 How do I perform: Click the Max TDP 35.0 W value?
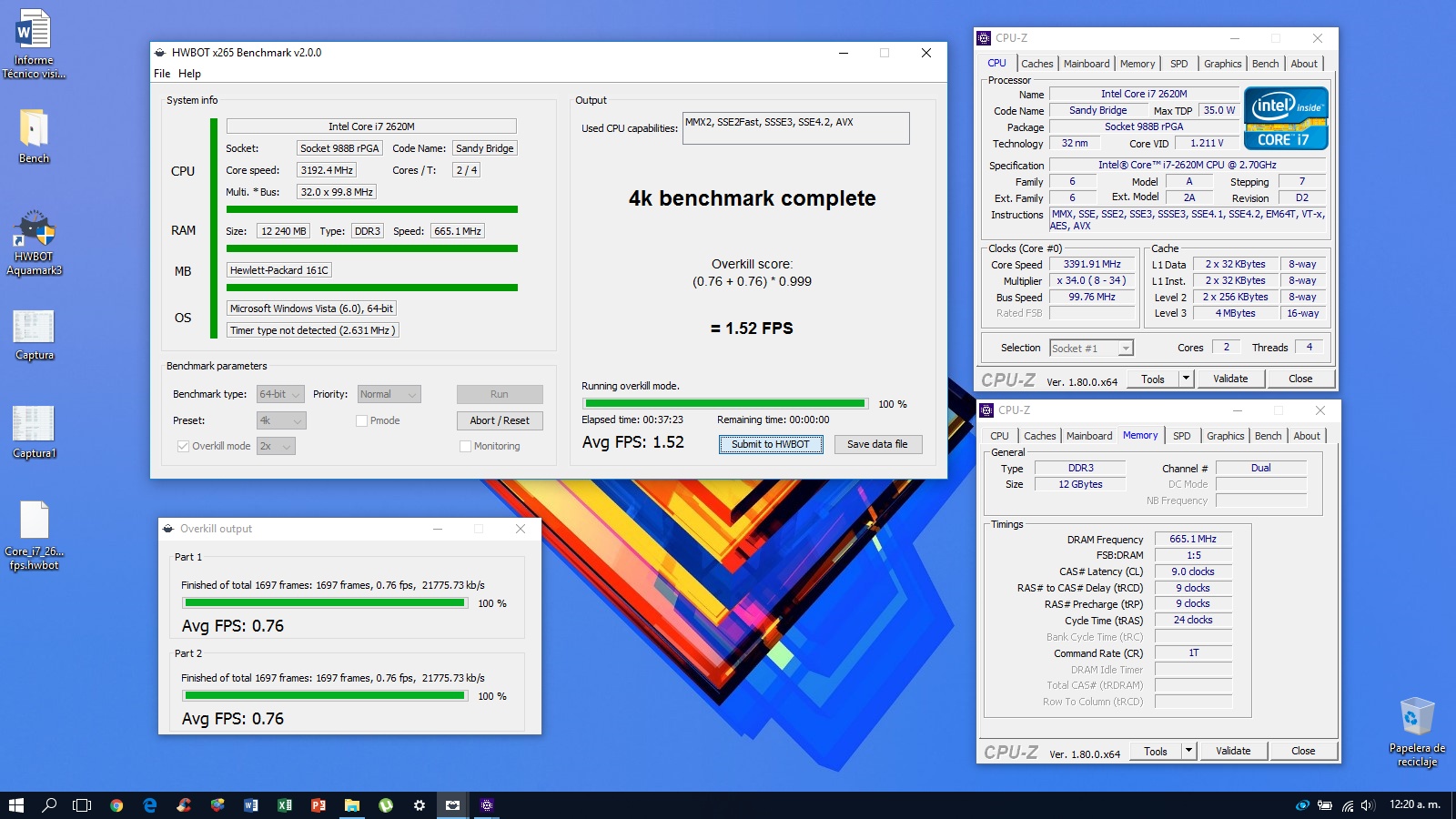tap(1218, 110)
